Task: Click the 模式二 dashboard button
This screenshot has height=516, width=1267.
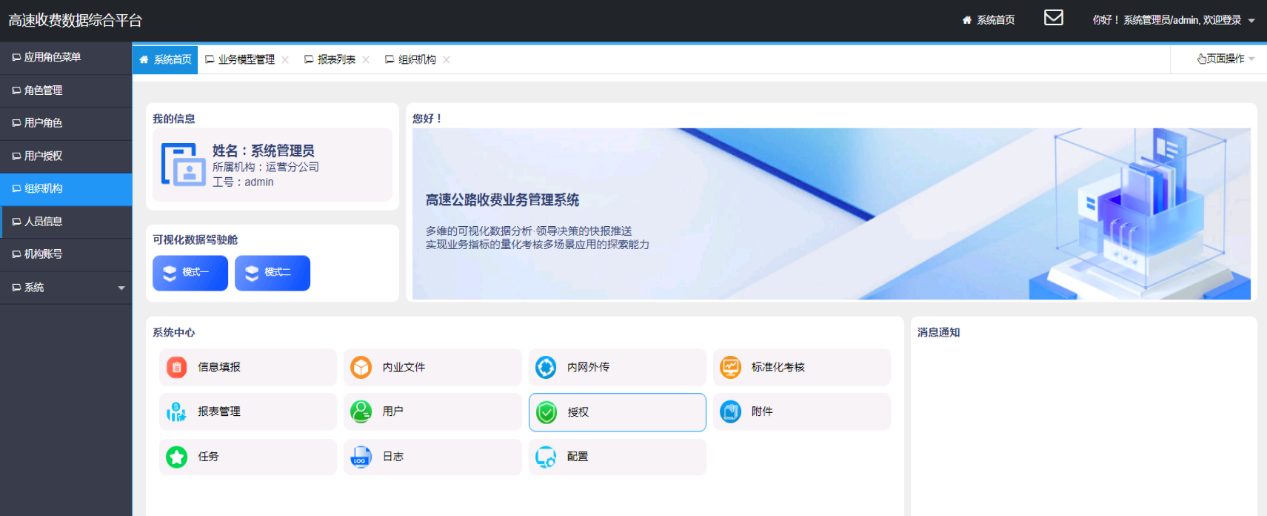Action: [x=272, y=273]
